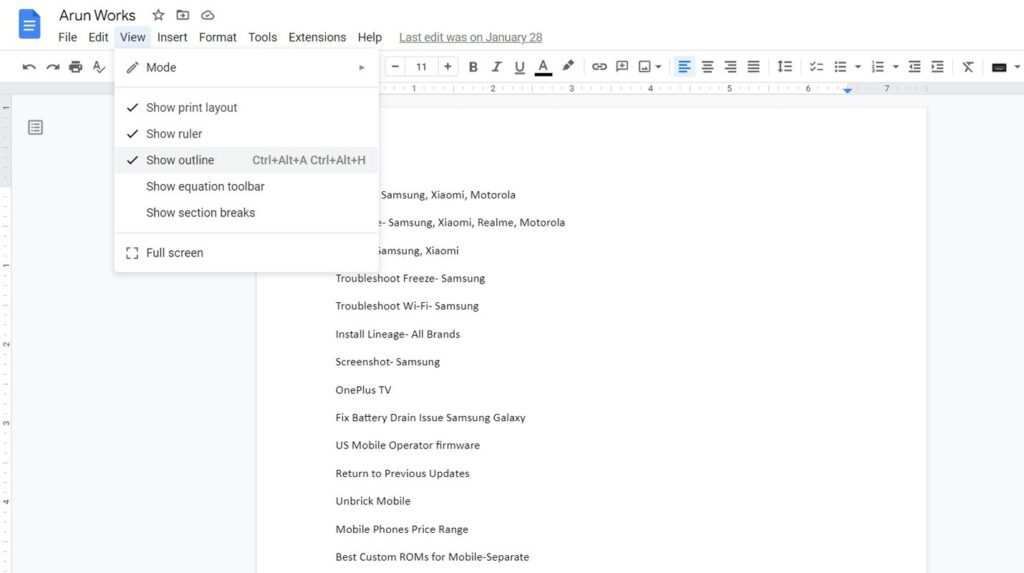Open the Extensions menu
This screenshot has width=1024, height=573.
point(317,37)
